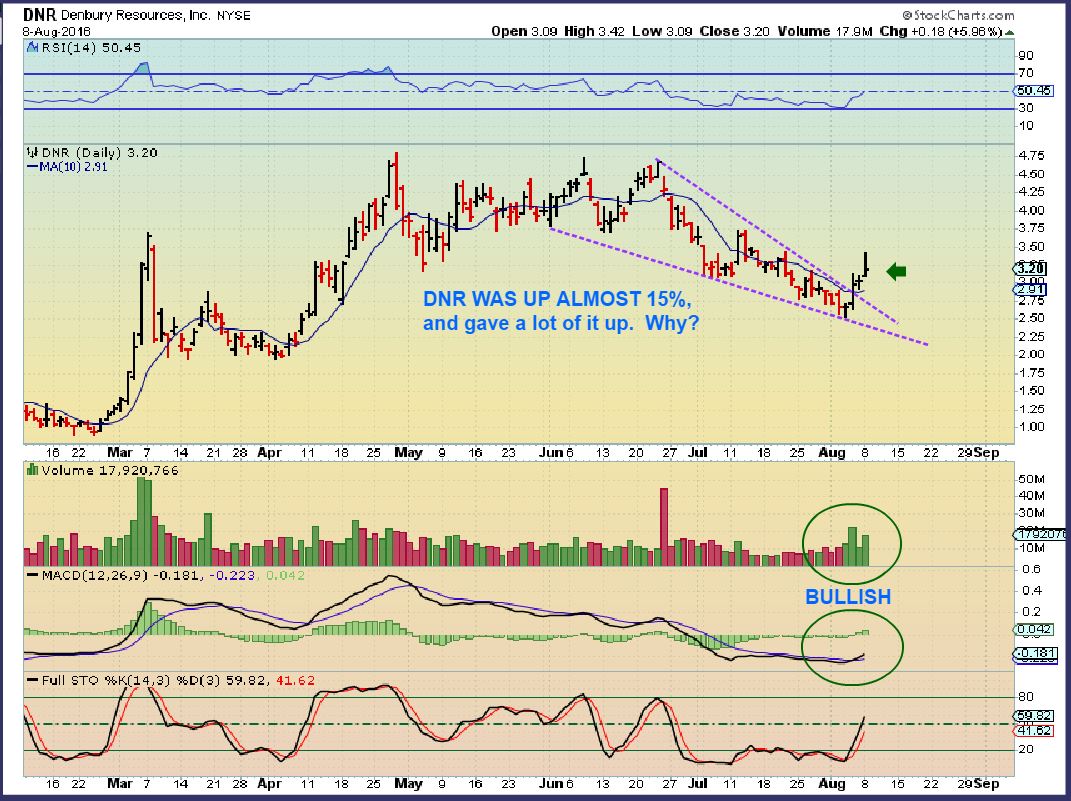Screen dimensions: 1071x801
Task: Click the 3.20 last price tag
Action: [x=1031, y=269]
